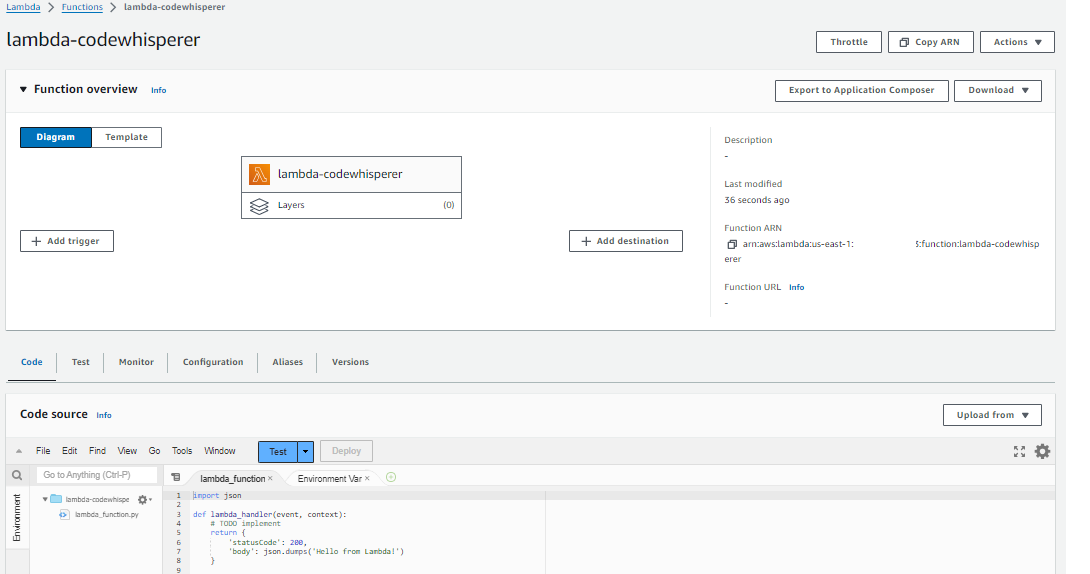Close the Environment Var tab
The width and height of the screenshot is (1090, 574).
coord(367,478)
